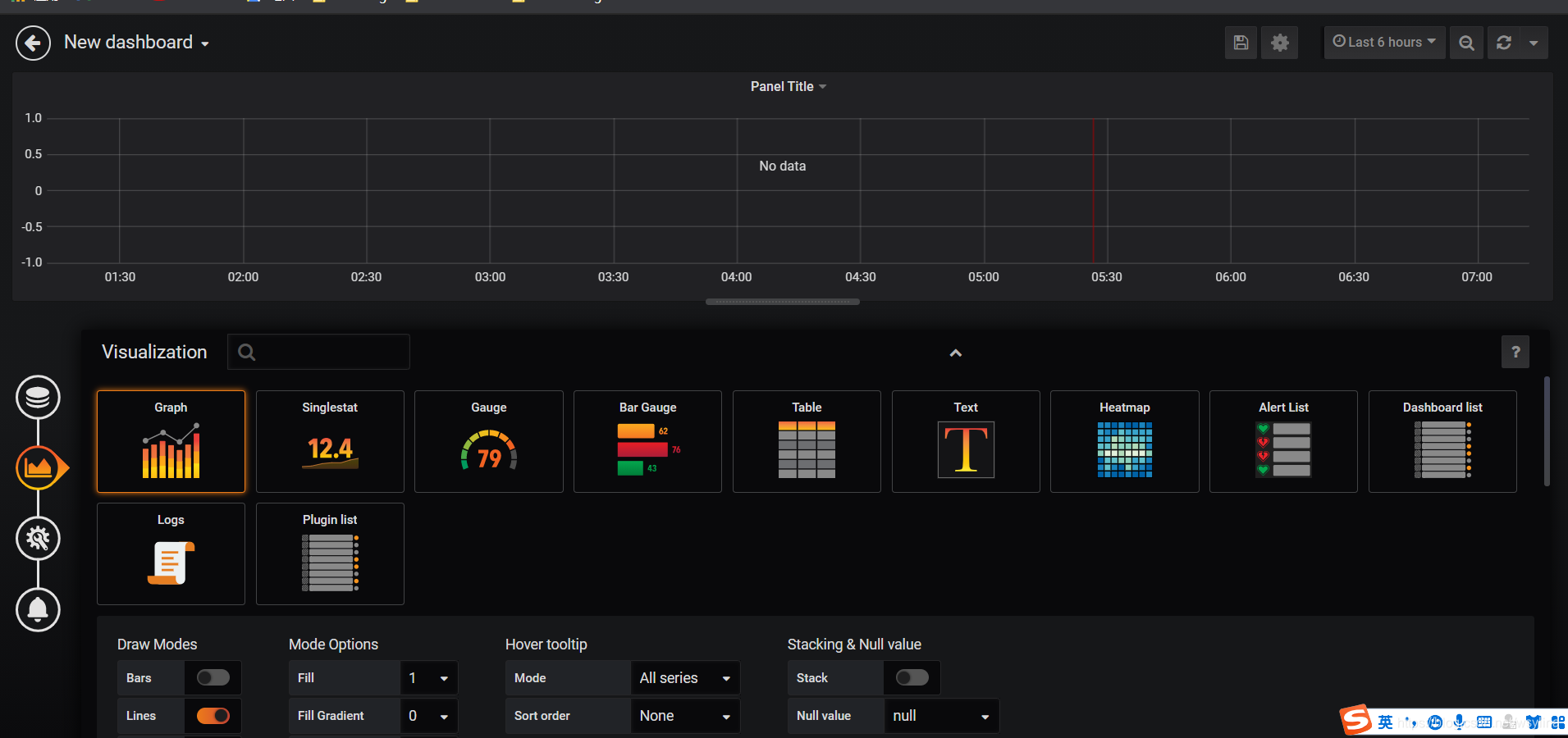Open the Last 6 hours time picker
This screenshot has width=1568, height=738.
(x=1384, y=43)
